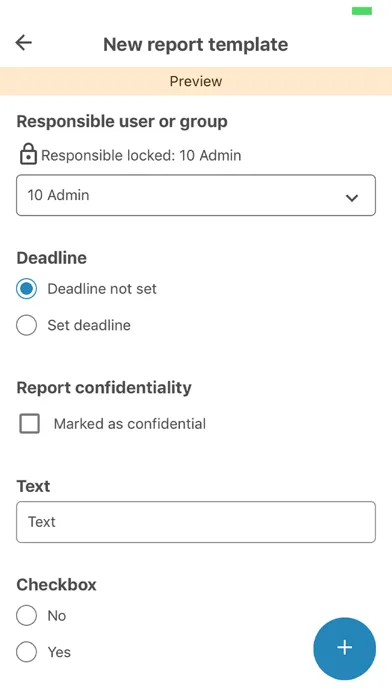
Task: Click the lock icon beside Responsible locked
Action: pos(28,154)
